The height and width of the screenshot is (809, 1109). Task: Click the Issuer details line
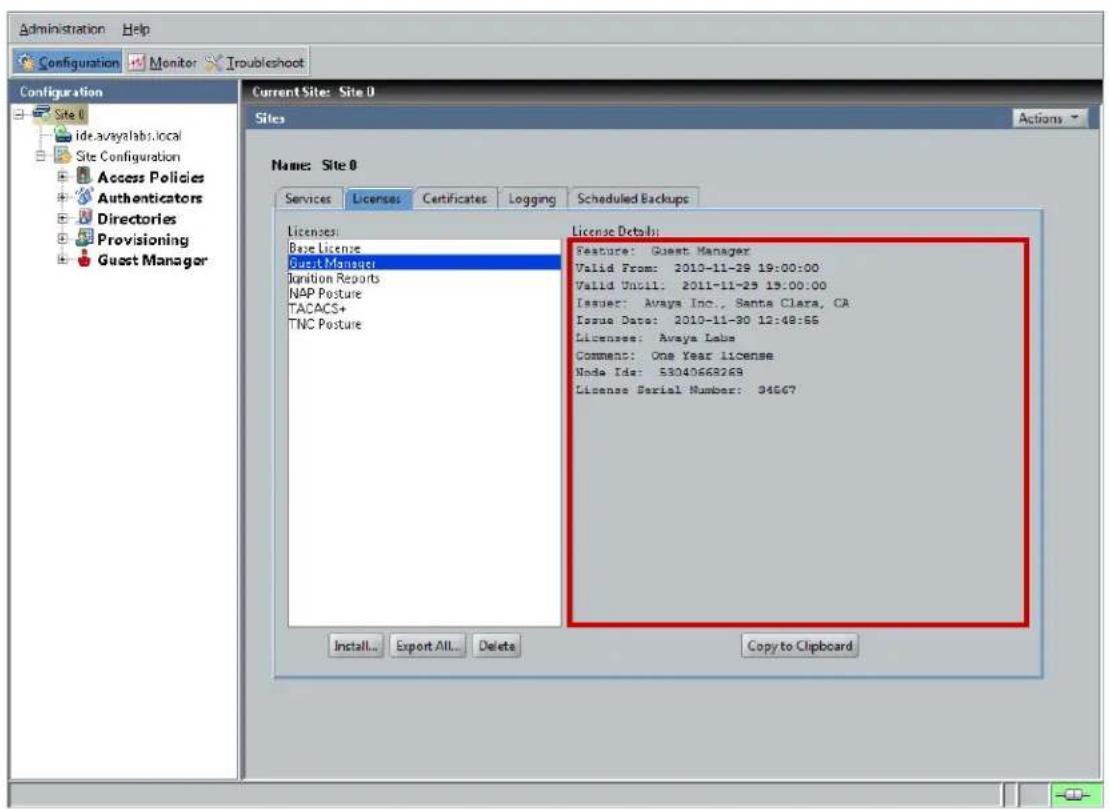pyautogui.click(x=712, y=303)
